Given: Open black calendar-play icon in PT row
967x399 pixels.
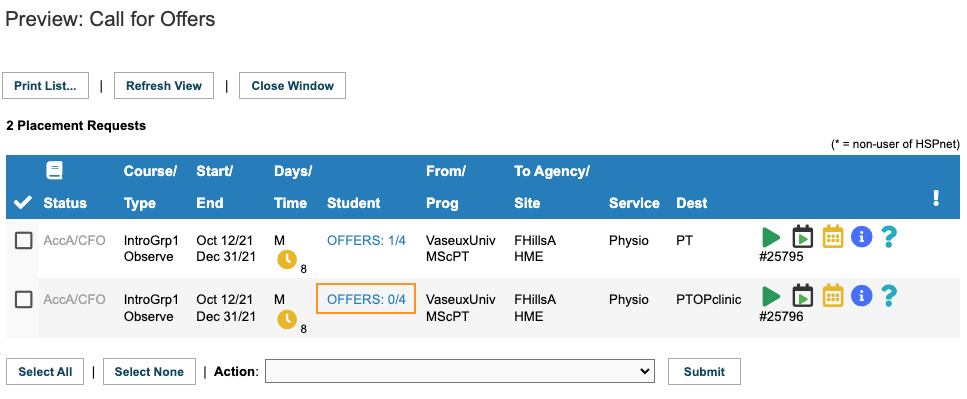Looking at the screenshot, I should coord(802,237).
